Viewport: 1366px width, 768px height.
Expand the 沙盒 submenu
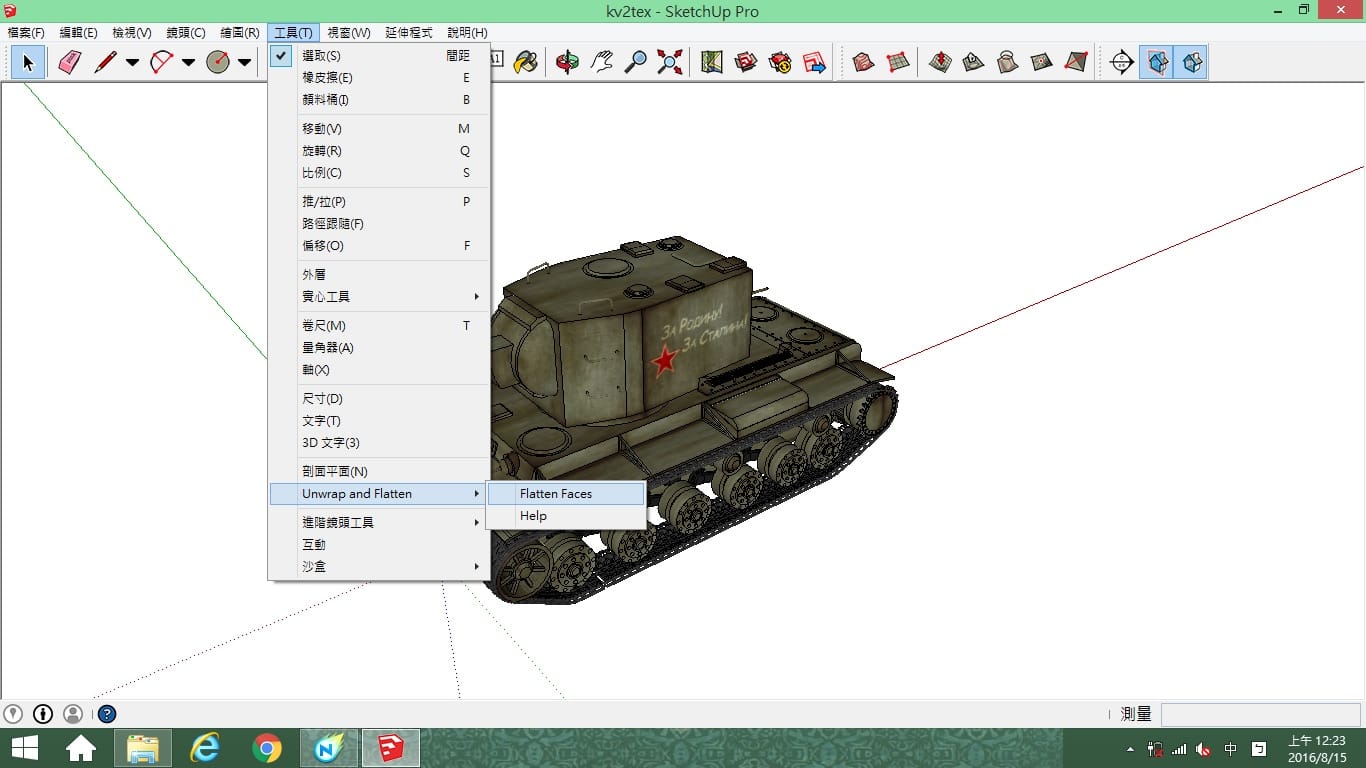tap(379, 567)
